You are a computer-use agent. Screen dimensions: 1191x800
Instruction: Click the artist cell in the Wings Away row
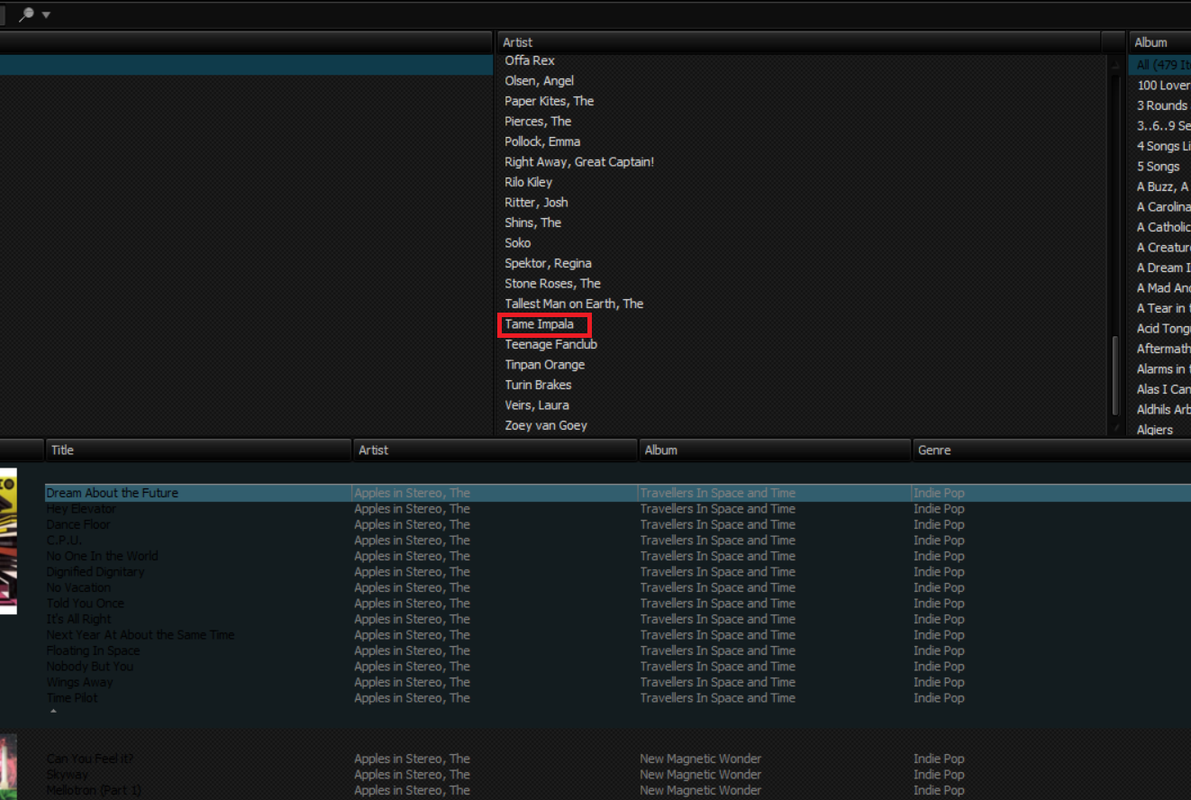[412, 682]
